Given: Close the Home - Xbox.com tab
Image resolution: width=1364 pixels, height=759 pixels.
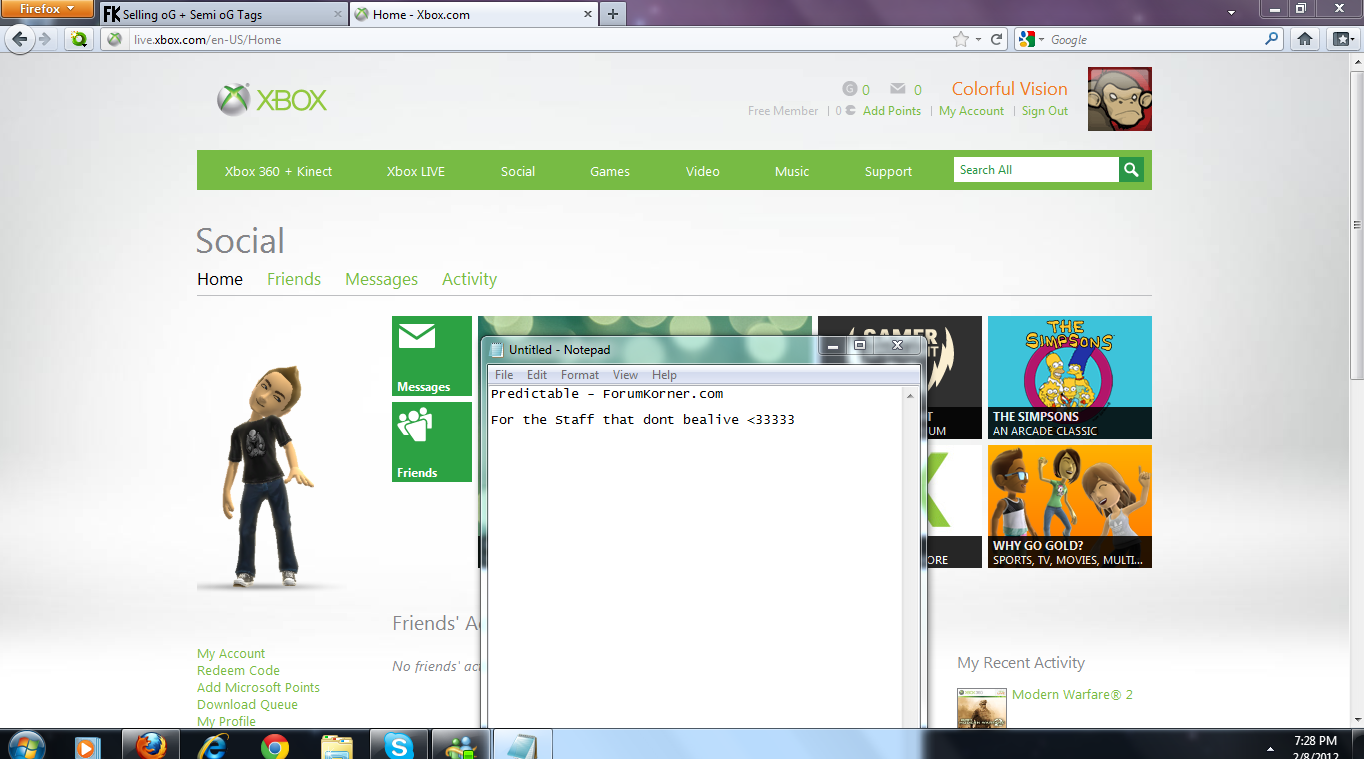Looking at the screenshot, I should (x=587, y=14).
